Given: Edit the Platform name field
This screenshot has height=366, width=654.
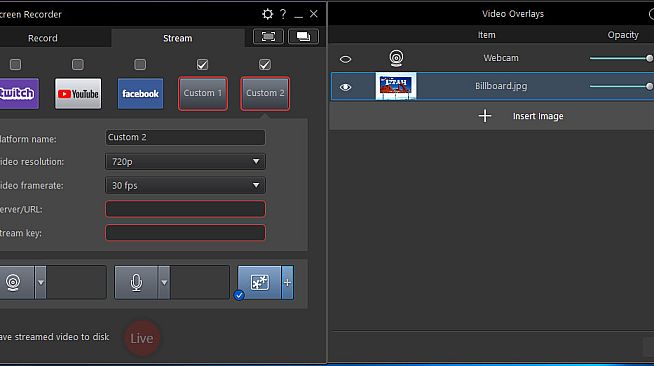Looking at the screenshot, I should coord(185,137).
